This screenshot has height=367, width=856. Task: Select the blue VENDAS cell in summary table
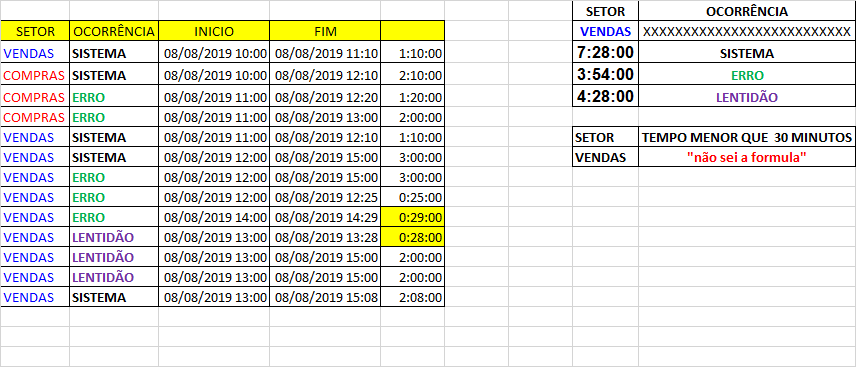click(605, 32)
